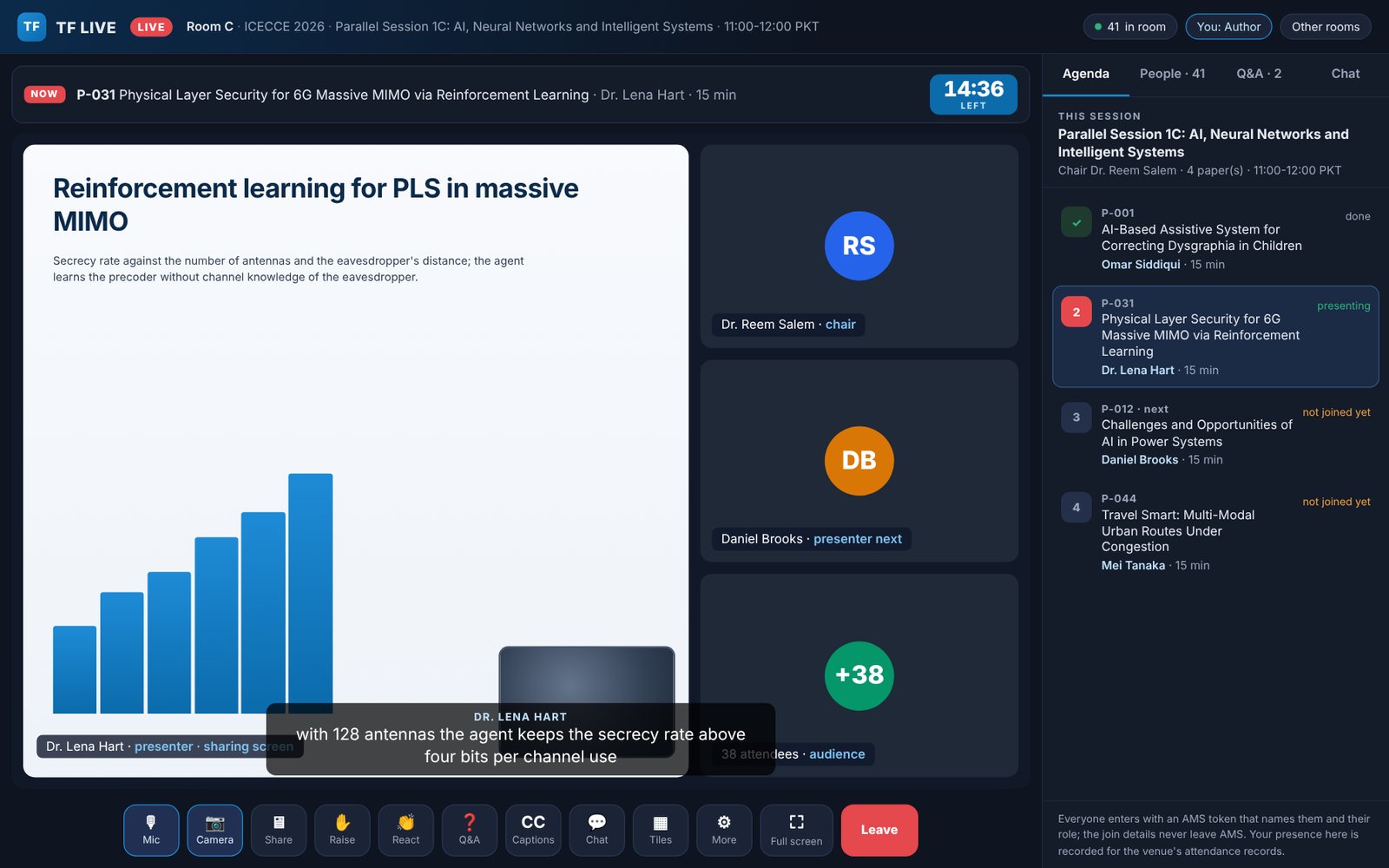Click the done checkmark for P-001
Viewport: 1389px width, 868px height.
[x=1076, y=222]
